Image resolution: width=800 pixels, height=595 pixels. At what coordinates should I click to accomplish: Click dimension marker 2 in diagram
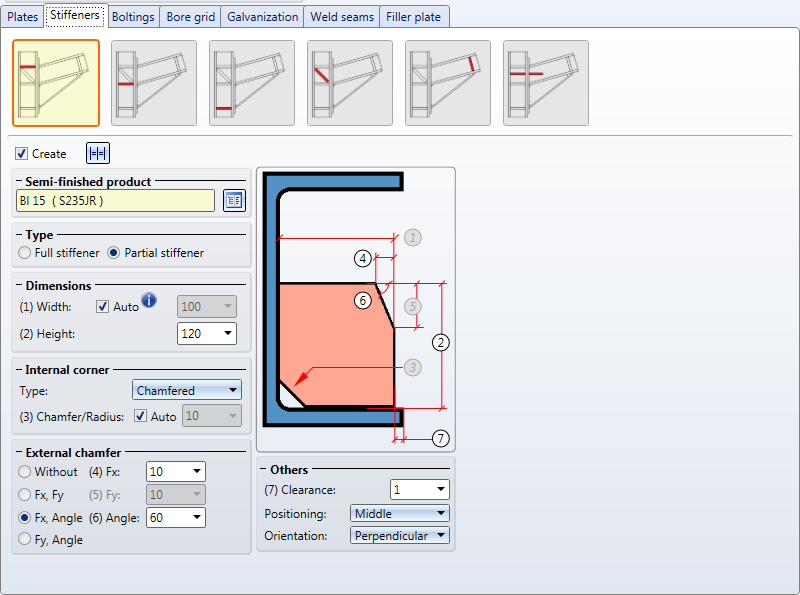[441, 342]
